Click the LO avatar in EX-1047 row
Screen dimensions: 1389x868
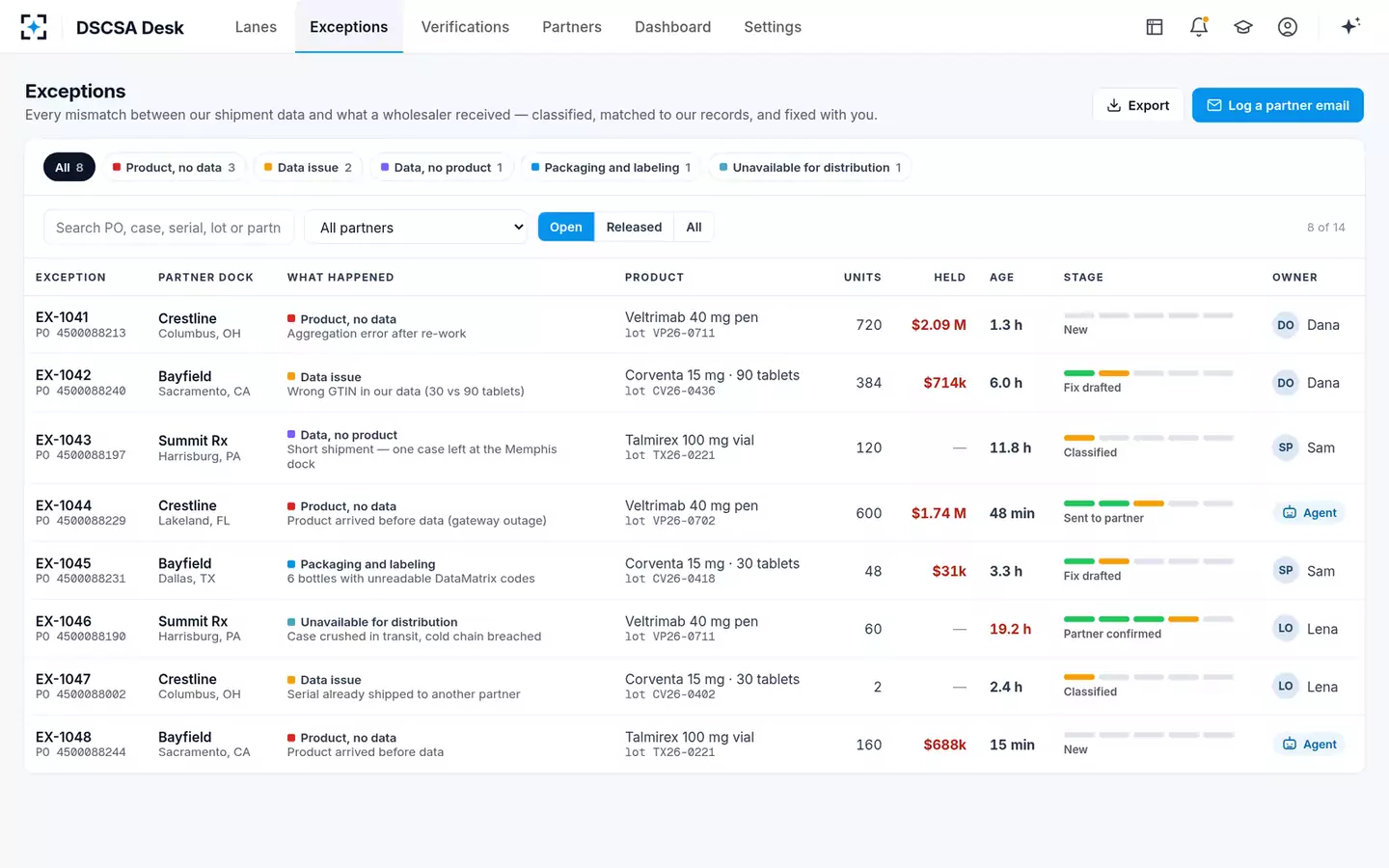(x=1286, y=687)
